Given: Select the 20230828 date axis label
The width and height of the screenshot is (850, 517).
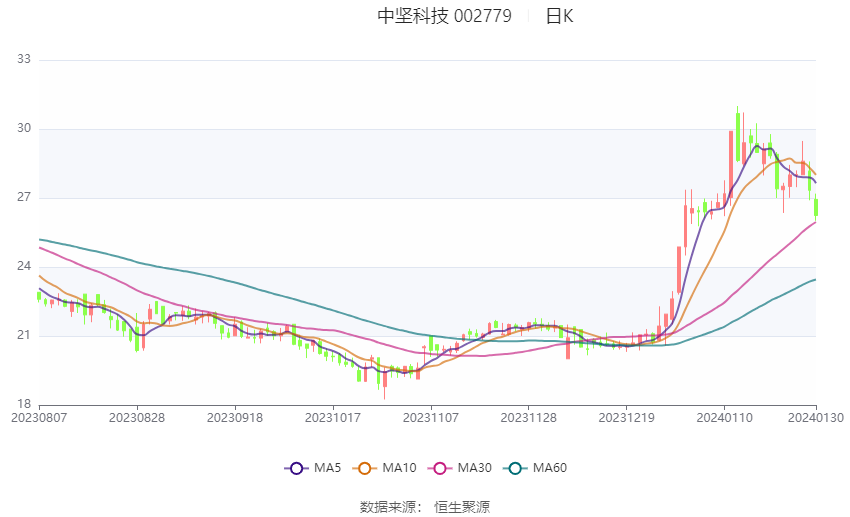Looking at the screenshot, I should click(137, 418).
